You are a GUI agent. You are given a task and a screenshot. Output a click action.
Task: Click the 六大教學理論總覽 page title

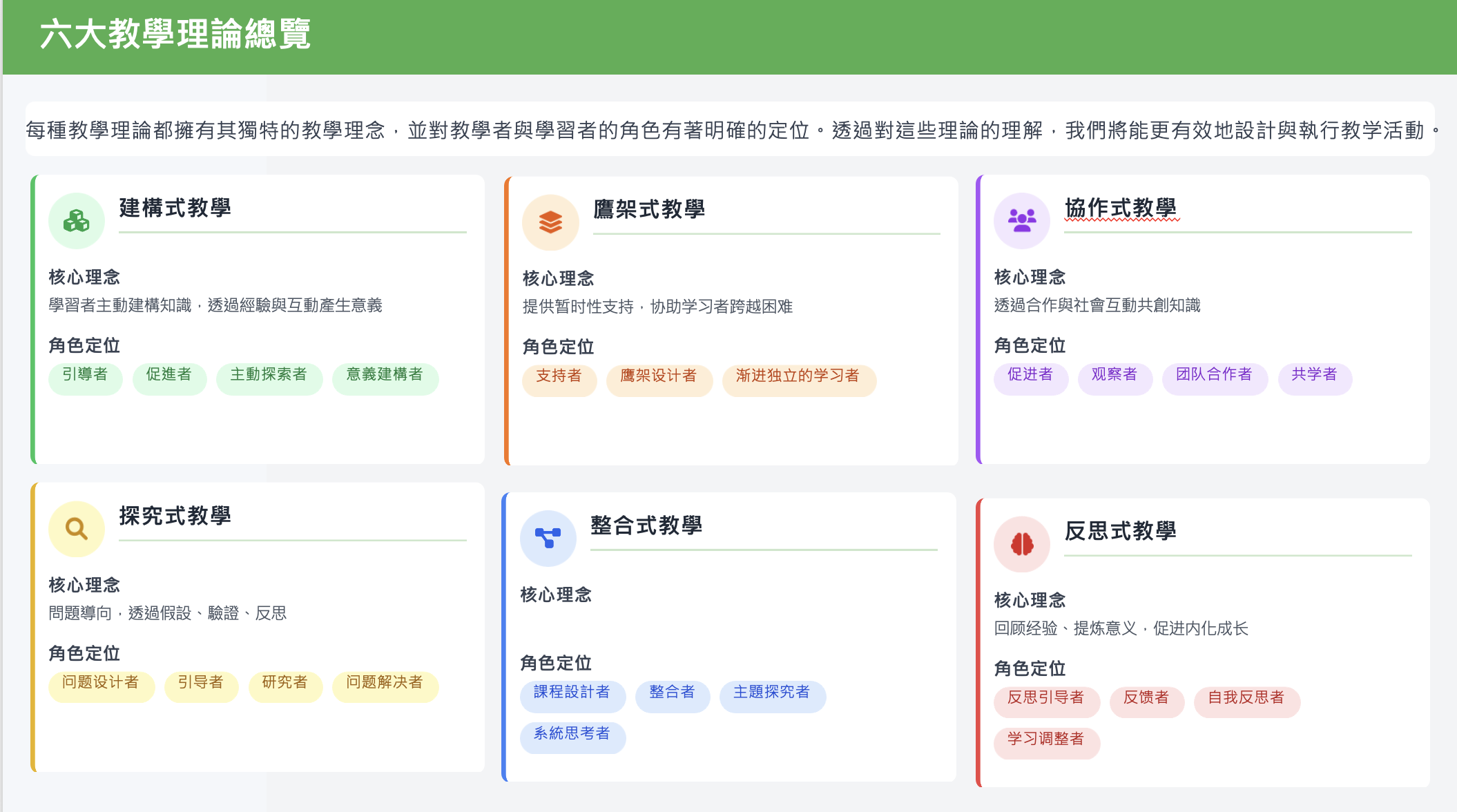tap(175, 35)
